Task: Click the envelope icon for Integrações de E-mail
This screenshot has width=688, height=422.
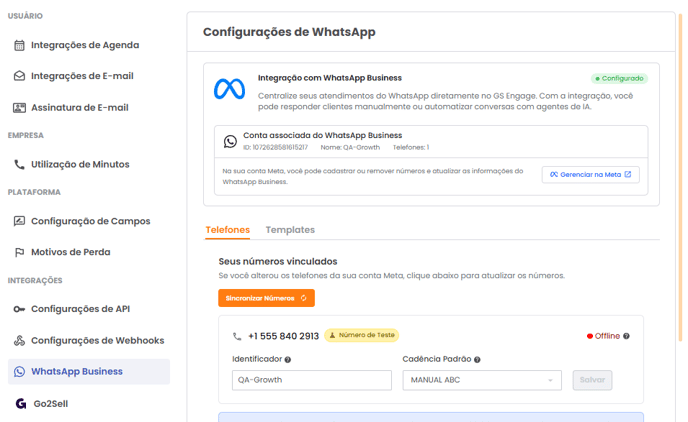Action: (19, 76)
